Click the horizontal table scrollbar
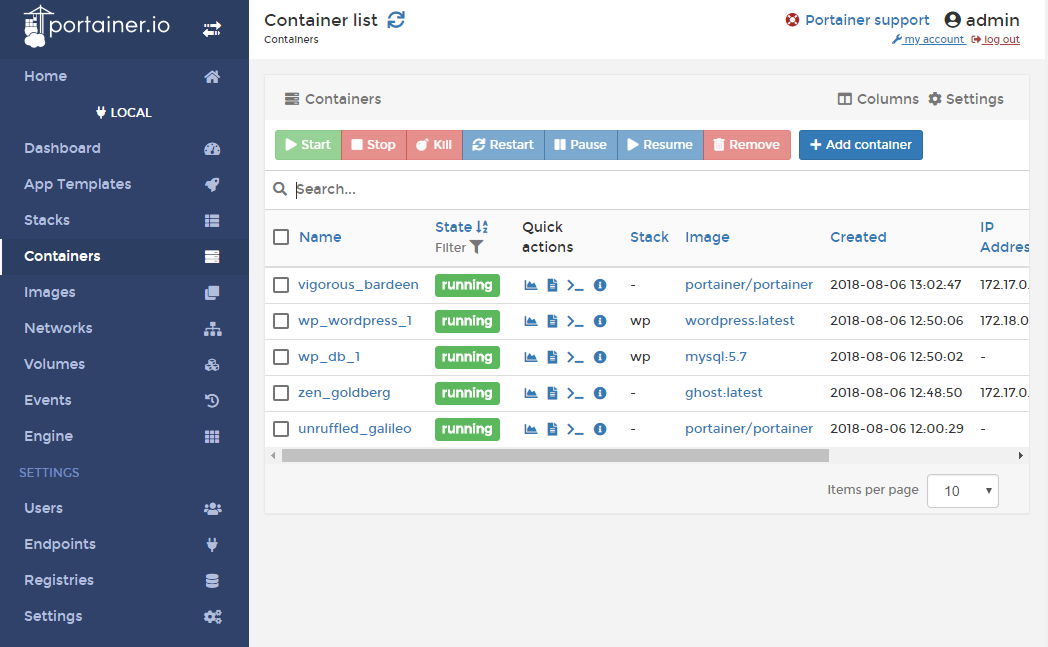Viewport: 1048px width, 647px height. pyautogui.click(x=555, y=456)
